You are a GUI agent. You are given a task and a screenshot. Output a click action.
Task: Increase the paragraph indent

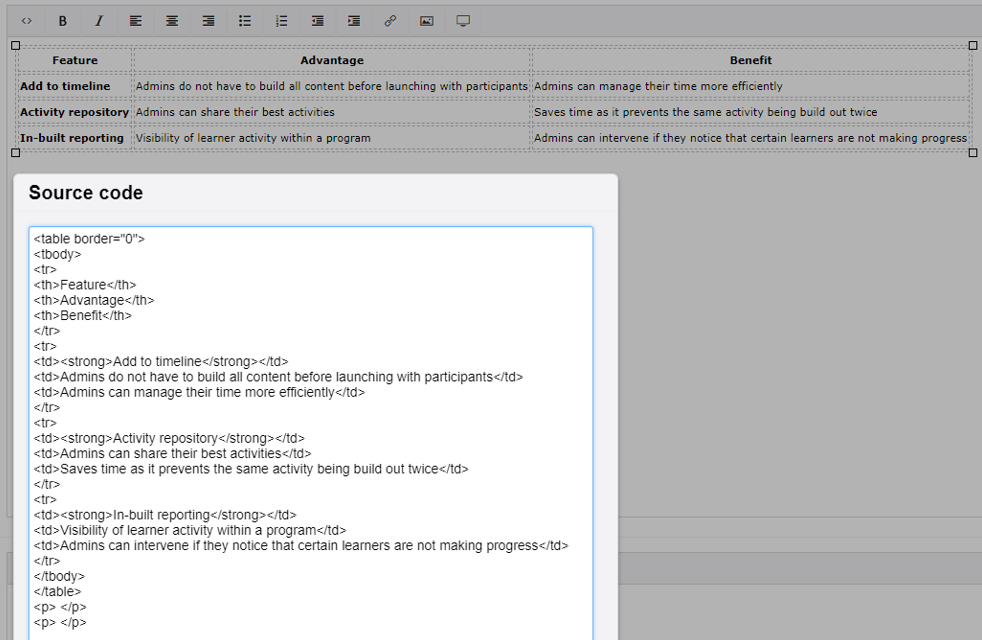353,20
